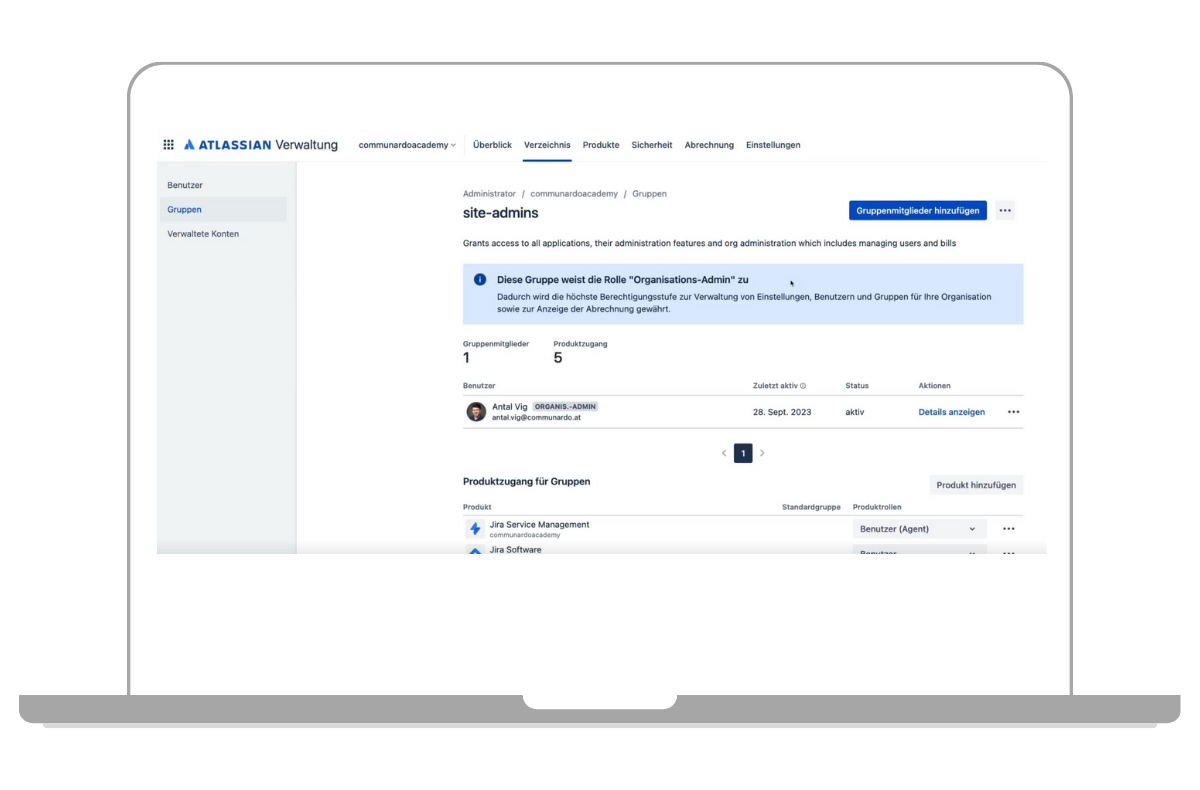
Task: Click the site-admins group heading
Action: [x=501, y=213]
